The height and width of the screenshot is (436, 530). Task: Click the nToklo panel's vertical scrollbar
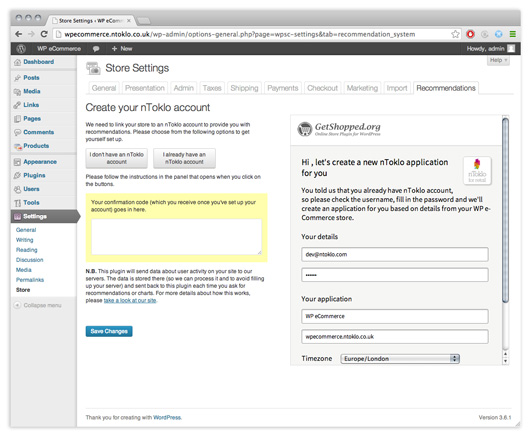click(505, 210)
